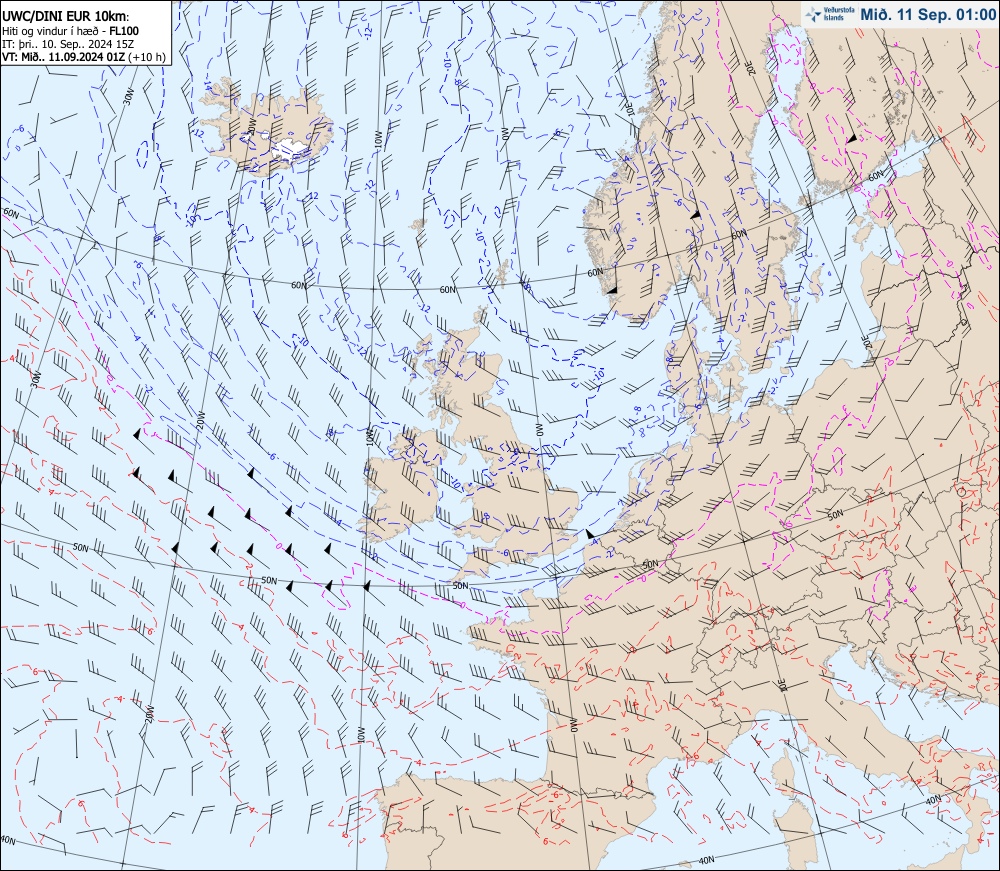The image size is (1000, 871).
Task: Click the '10E' label over northern Italy
Action: 782,685
